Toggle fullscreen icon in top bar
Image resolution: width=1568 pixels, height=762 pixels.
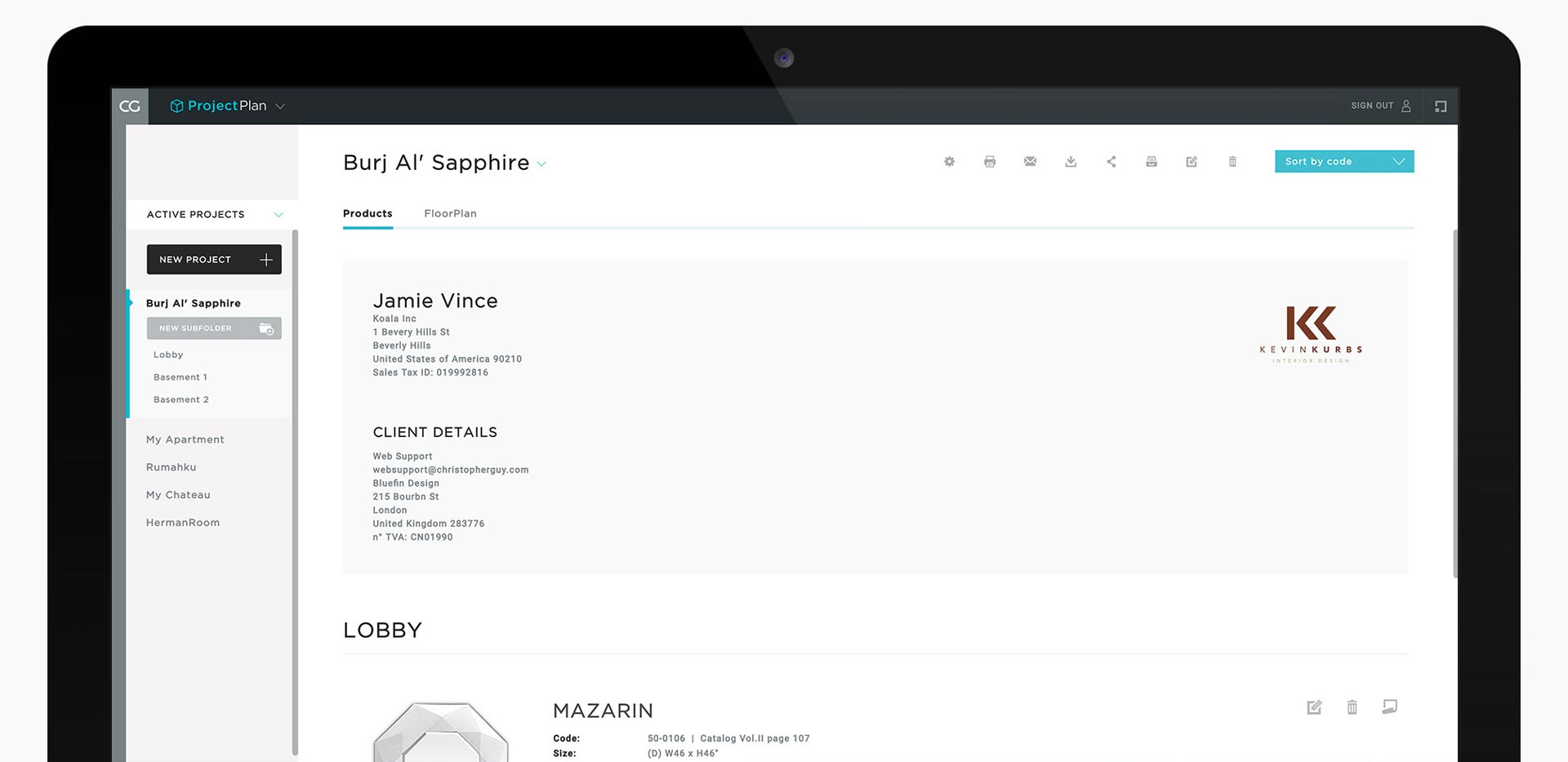(1441, 106)
